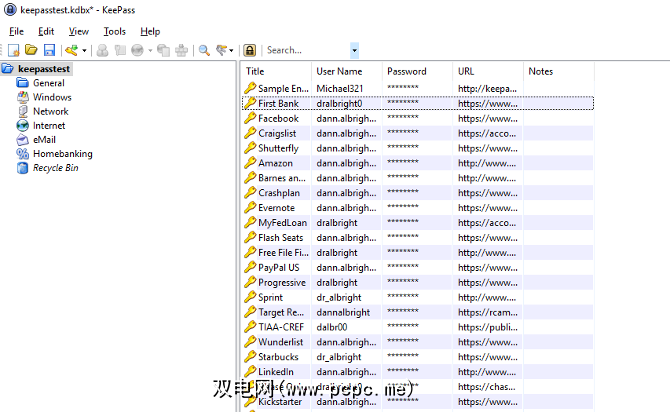Click into the Search quick-find field
Image resolution: width=670 pixels, height=412 pixels.
[307, 50]
